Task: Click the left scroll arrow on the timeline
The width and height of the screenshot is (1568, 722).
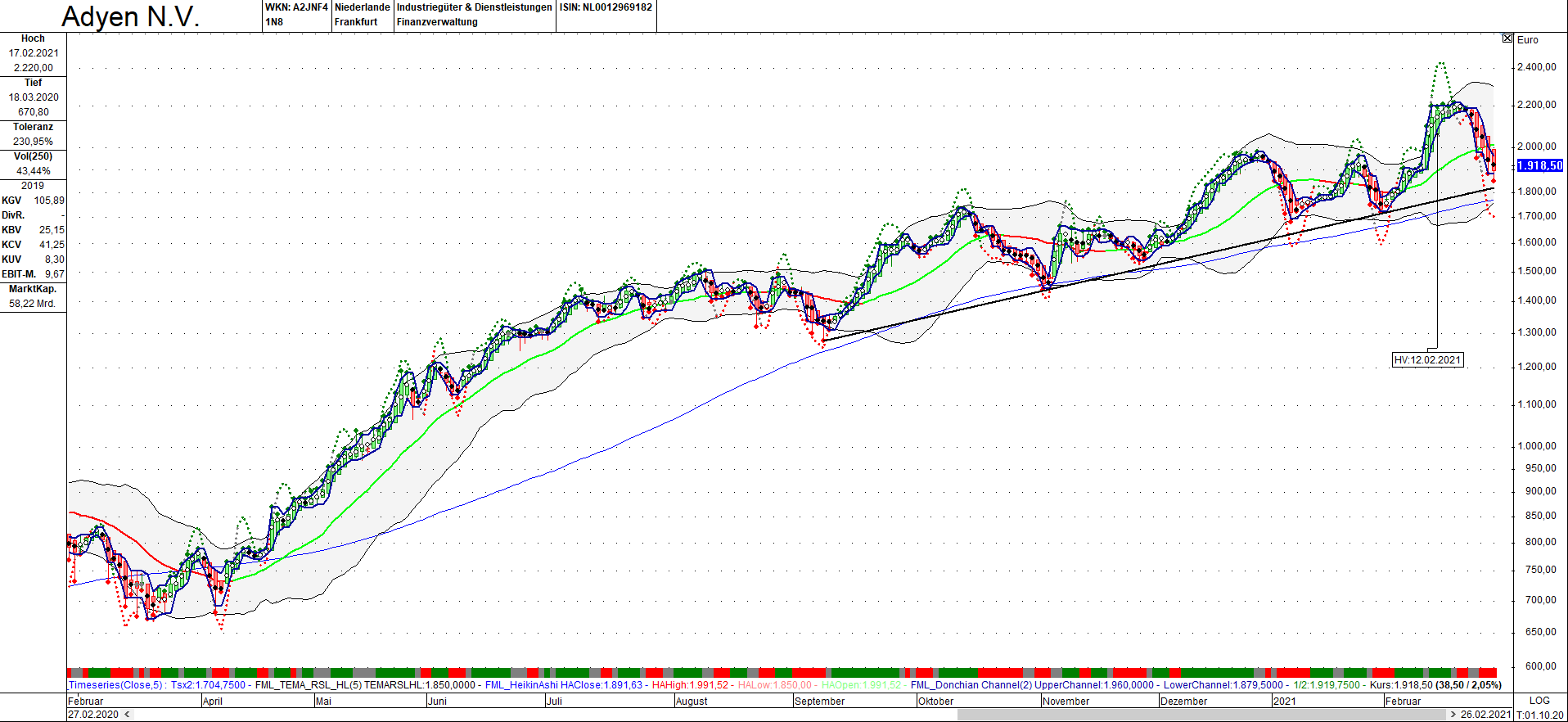Action: pyautogui.click(x=127, y=715)
